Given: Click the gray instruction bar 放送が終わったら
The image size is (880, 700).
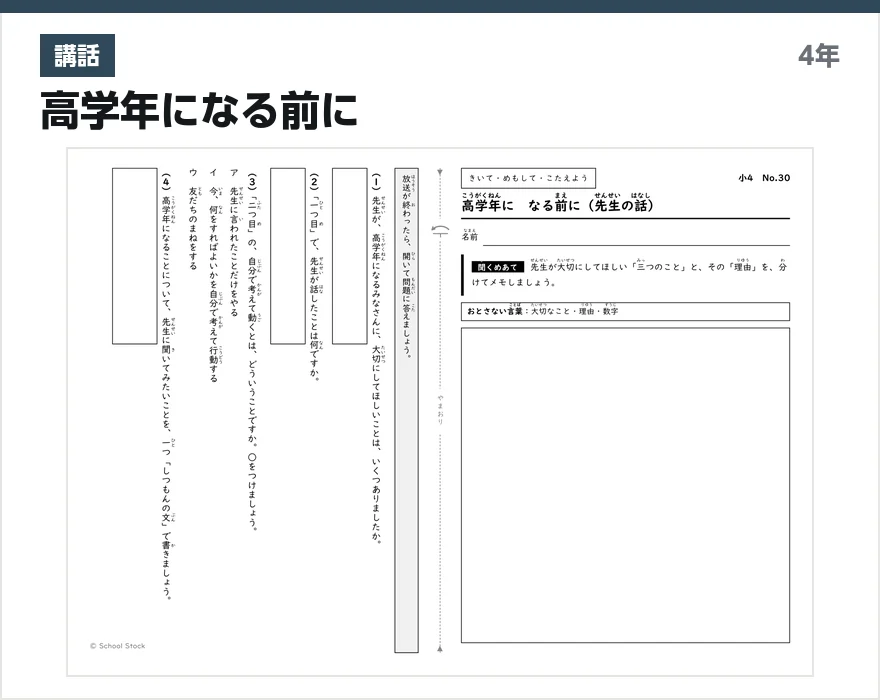Looking at the screenshot, I should tap(406, 410).
